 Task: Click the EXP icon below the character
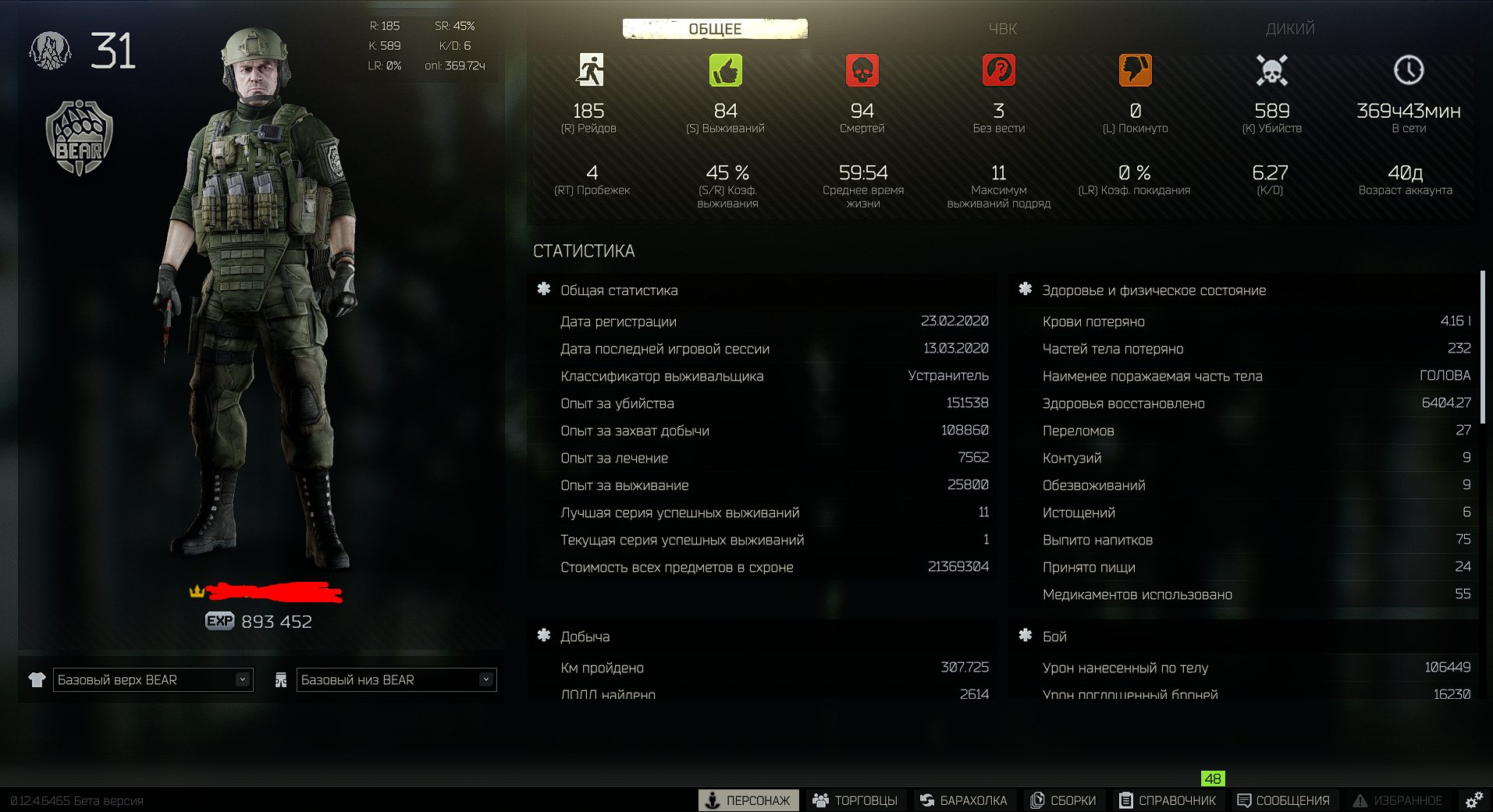(219, 621)
